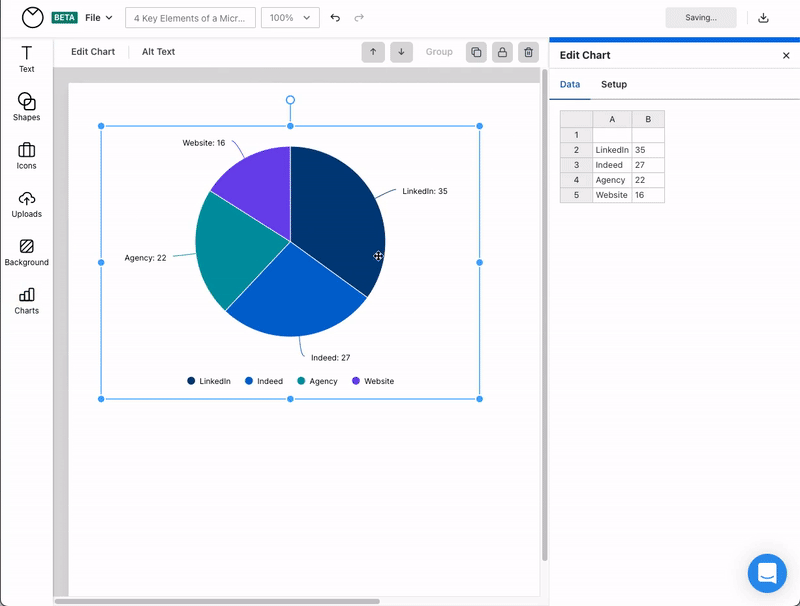The height and width of the screenshot is (606, 800).
Task: Undo the last action
Action: 334,17
